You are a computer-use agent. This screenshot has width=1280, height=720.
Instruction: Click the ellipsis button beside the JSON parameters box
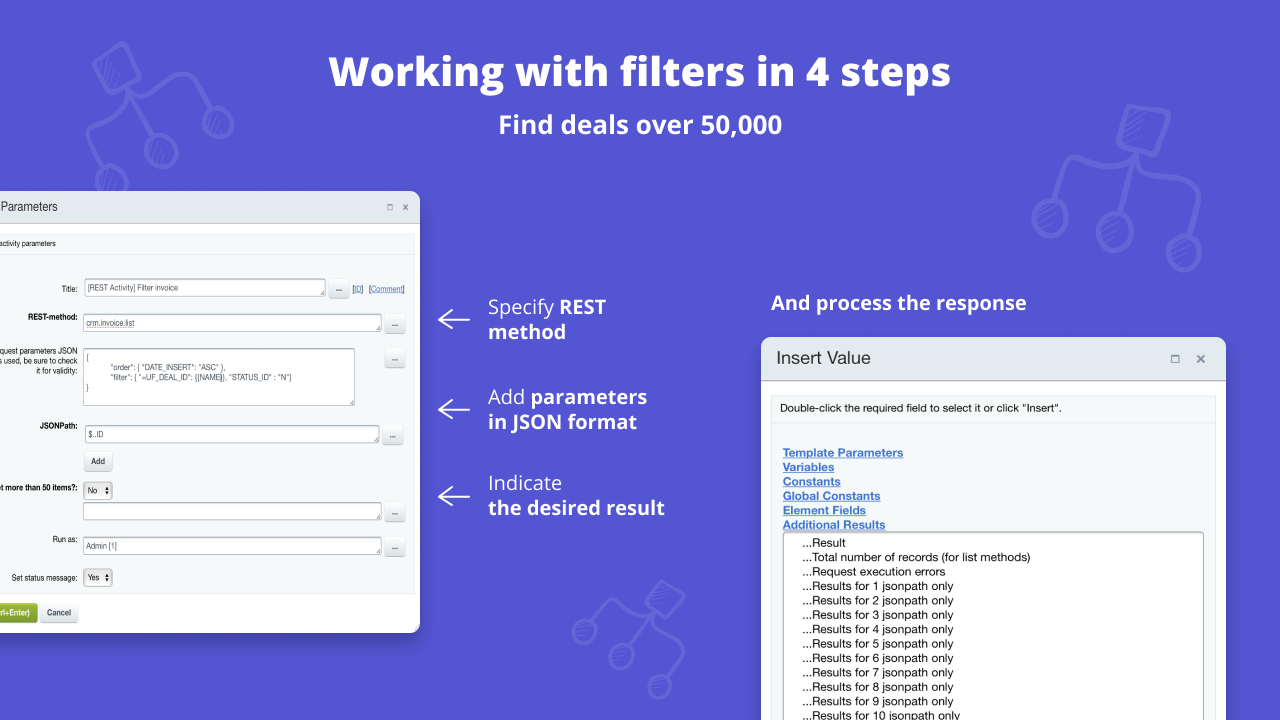394,359
